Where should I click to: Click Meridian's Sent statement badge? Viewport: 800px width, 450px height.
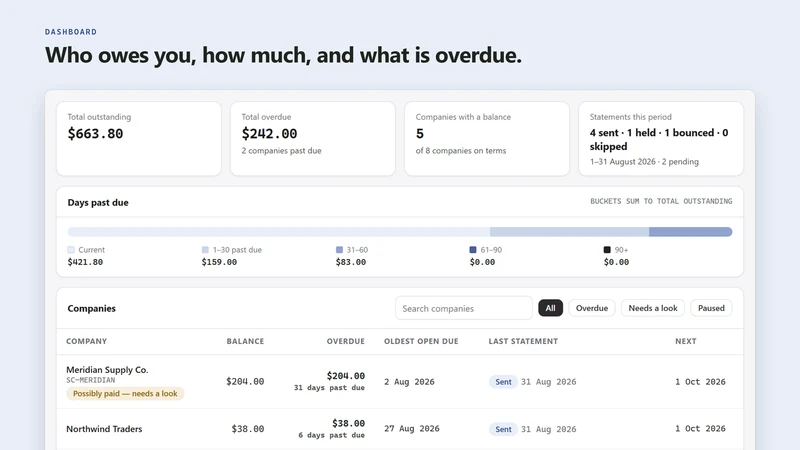(x=503, y=382)
